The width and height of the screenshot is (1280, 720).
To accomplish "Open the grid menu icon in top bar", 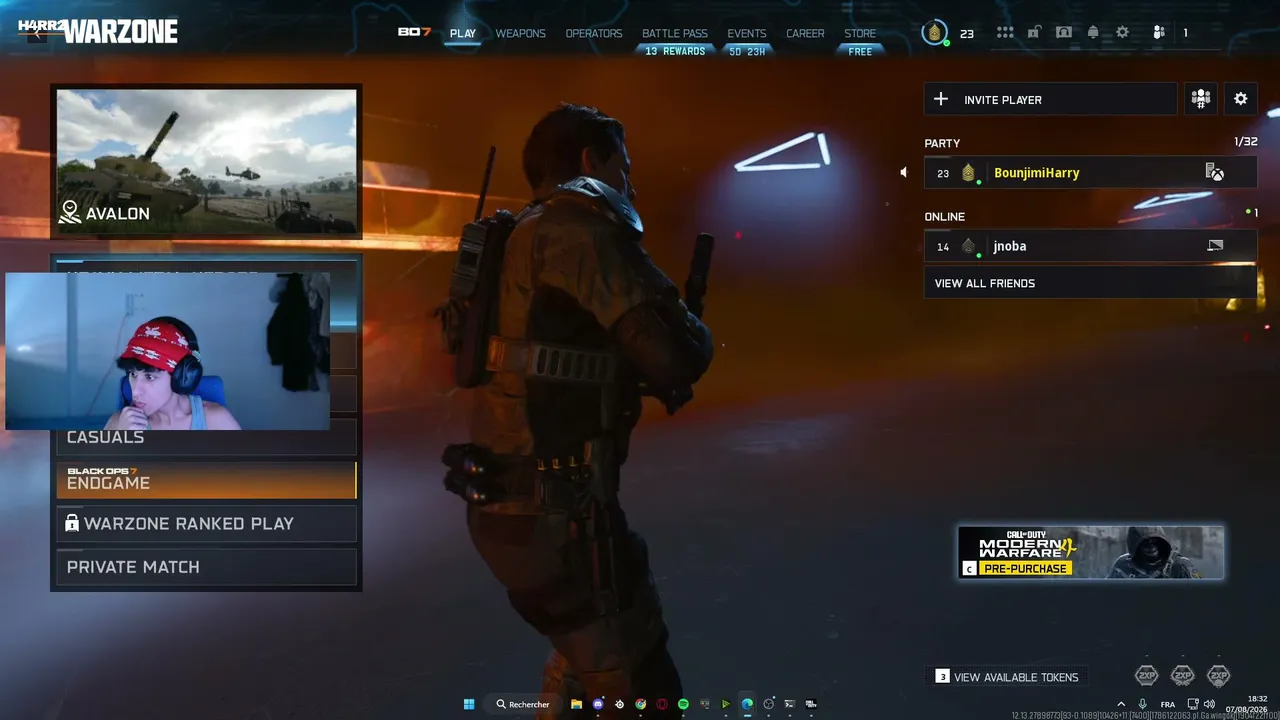I will (1005, 33).
